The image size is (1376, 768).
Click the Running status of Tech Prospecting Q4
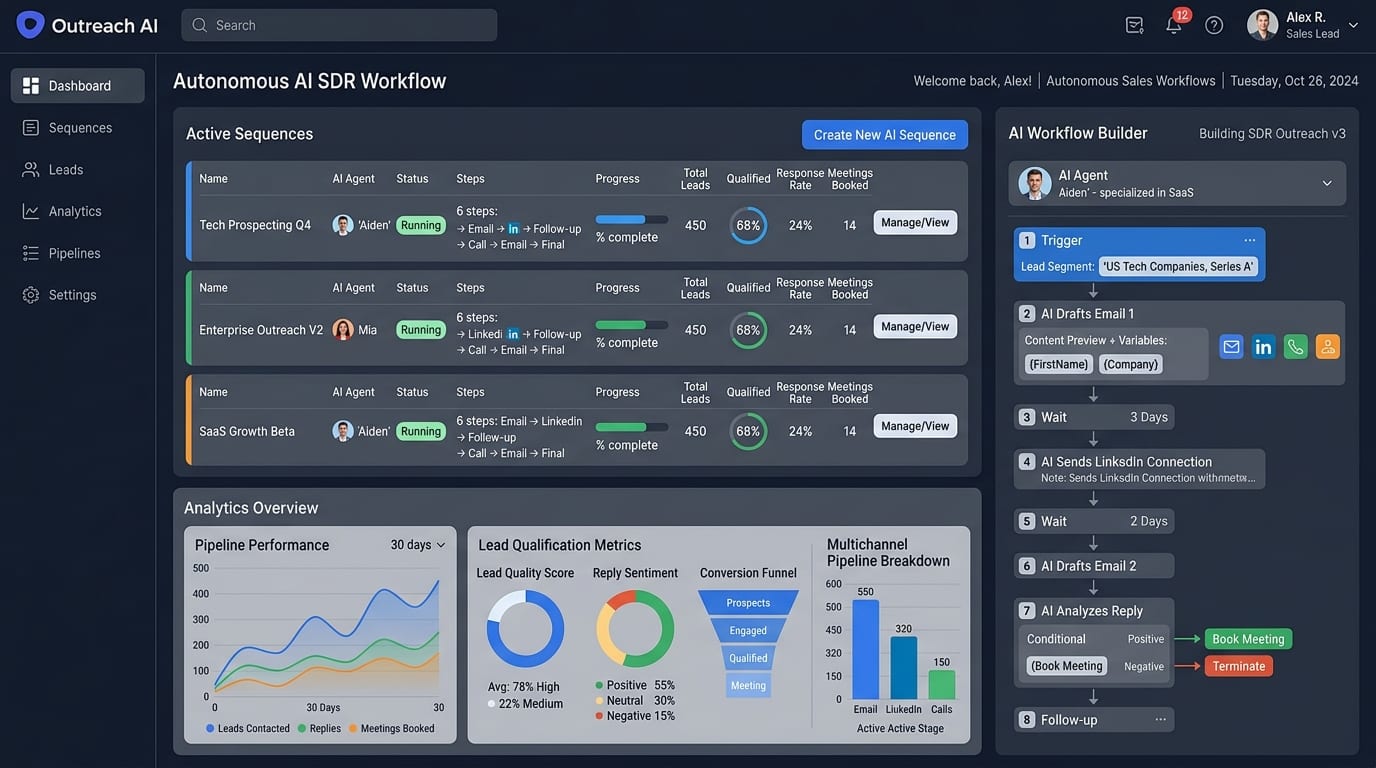(x=421, y=225)
